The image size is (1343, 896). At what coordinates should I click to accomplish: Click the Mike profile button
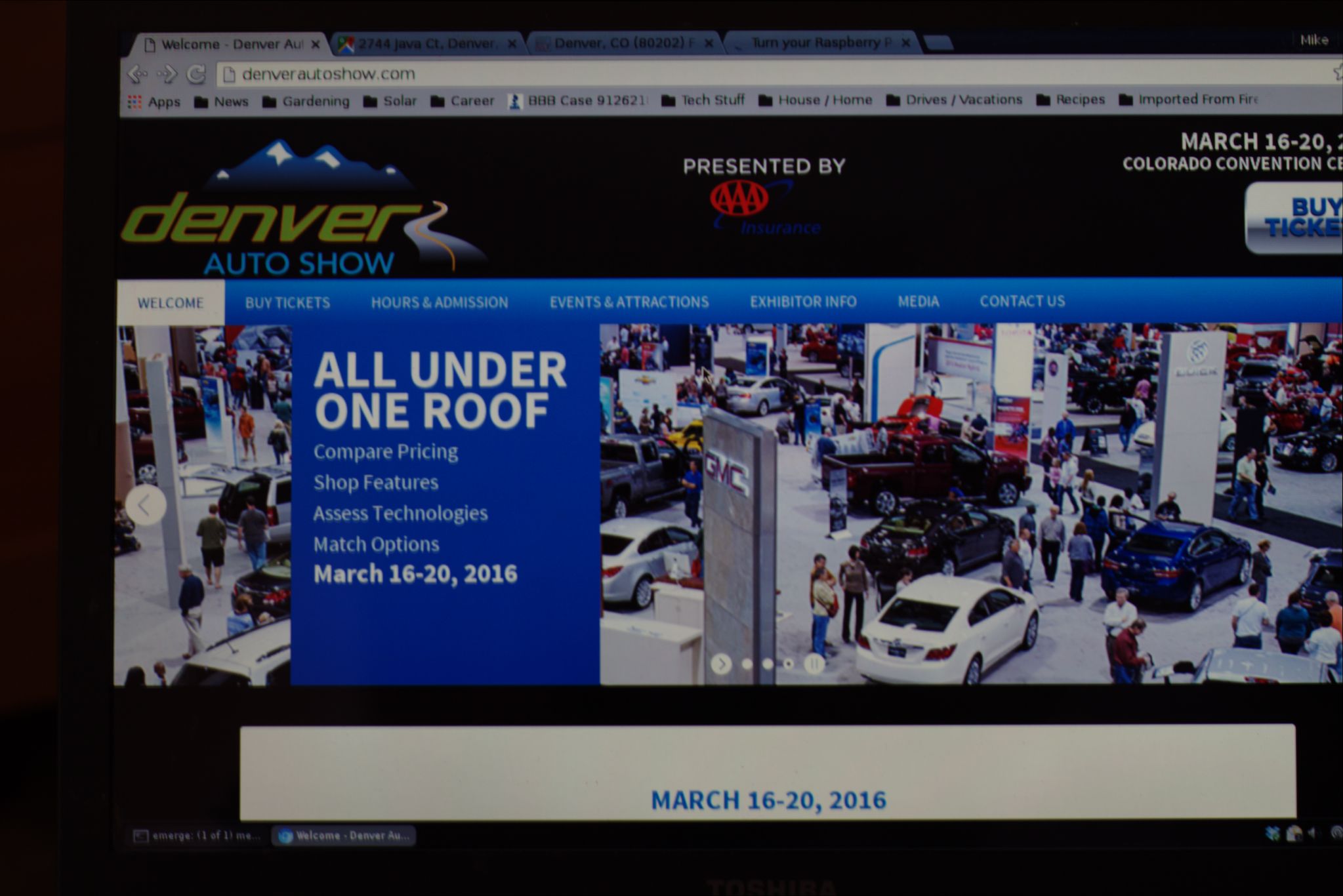[1314, 40]
